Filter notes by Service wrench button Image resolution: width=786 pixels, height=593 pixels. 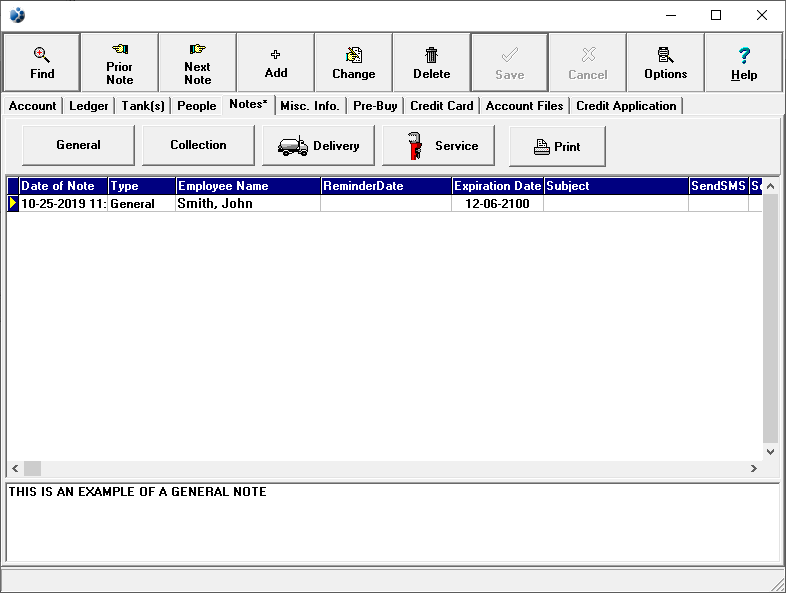click(x=438, y=146)
